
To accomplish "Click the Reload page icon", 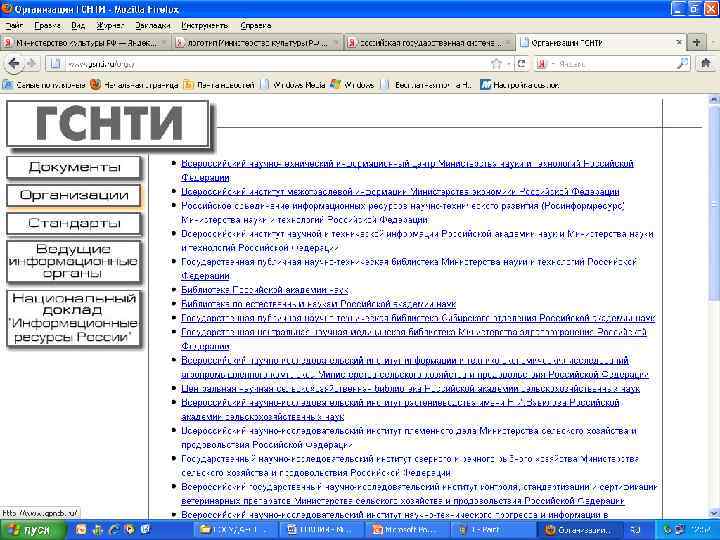I will point(521,64).
